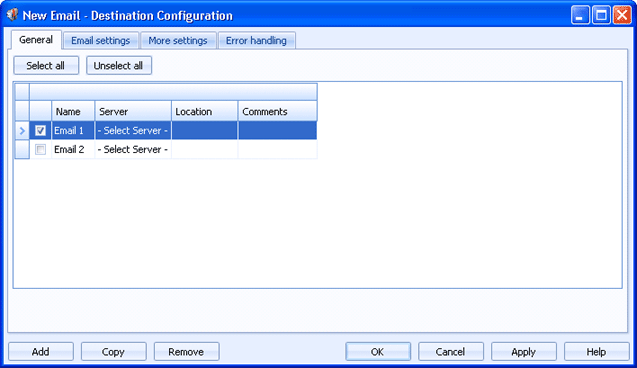Click the row indicator arrow for Email 1
The width and height of the screenshot is (637, 368).
point(22,131)
